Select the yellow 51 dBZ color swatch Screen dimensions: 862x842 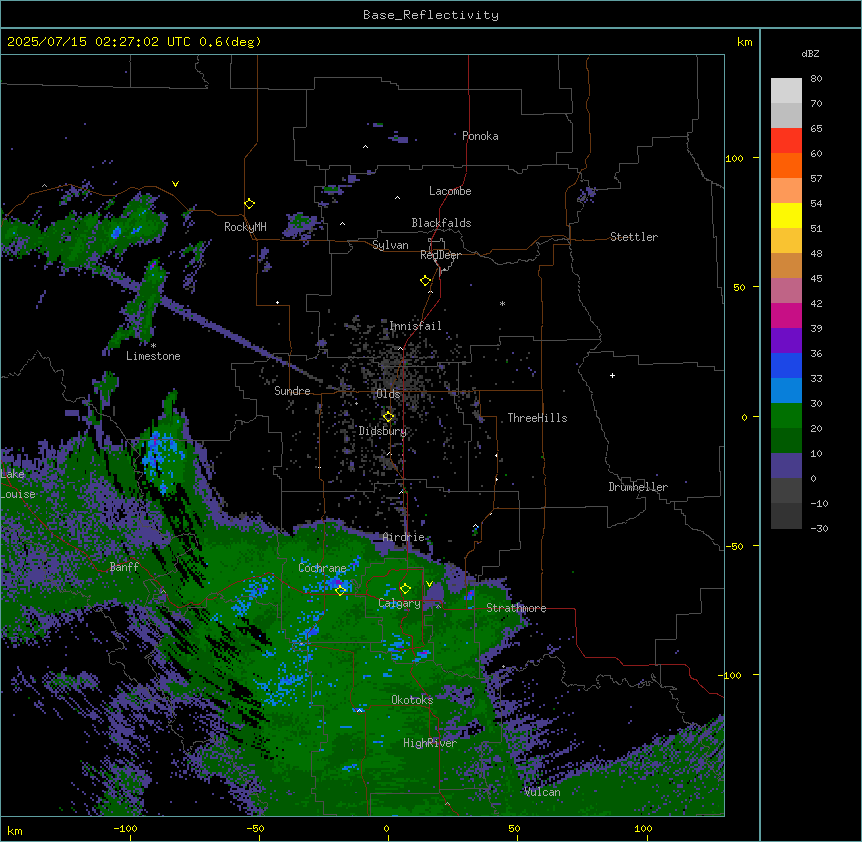tap(786, 215)
